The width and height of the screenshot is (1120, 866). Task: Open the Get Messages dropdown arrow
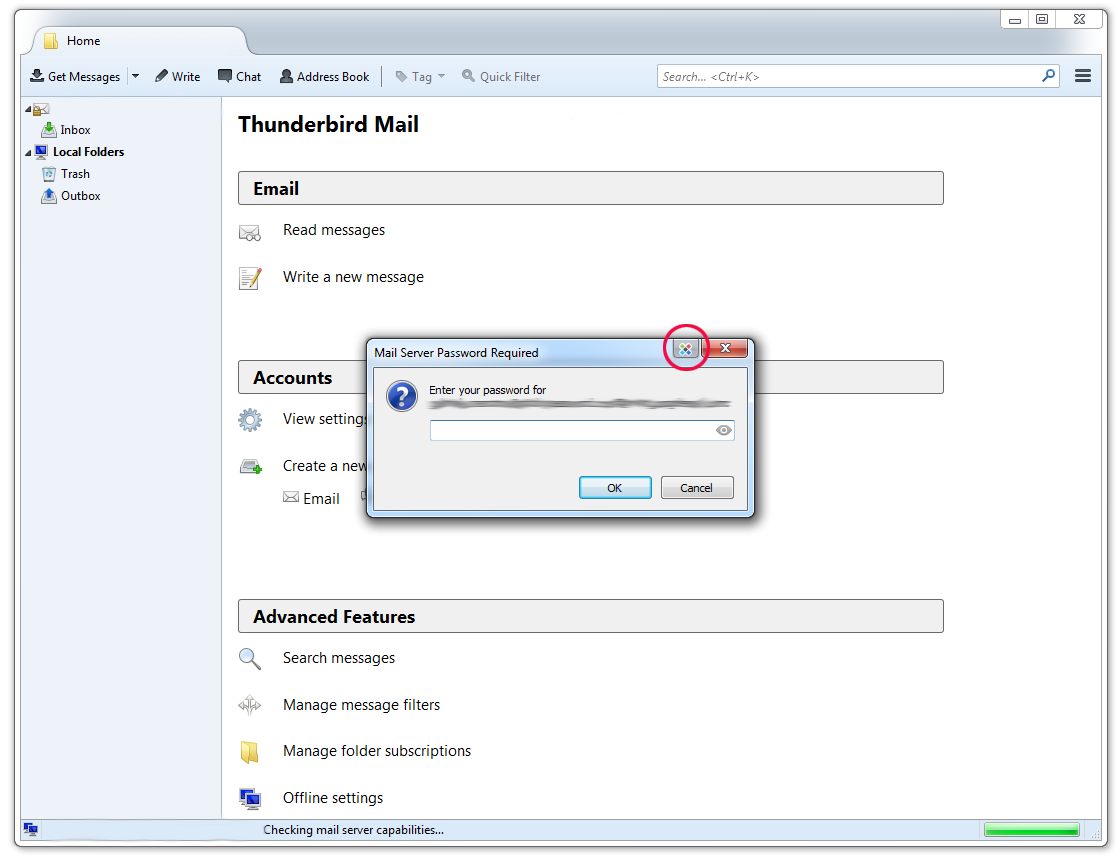tap(135, 76)
